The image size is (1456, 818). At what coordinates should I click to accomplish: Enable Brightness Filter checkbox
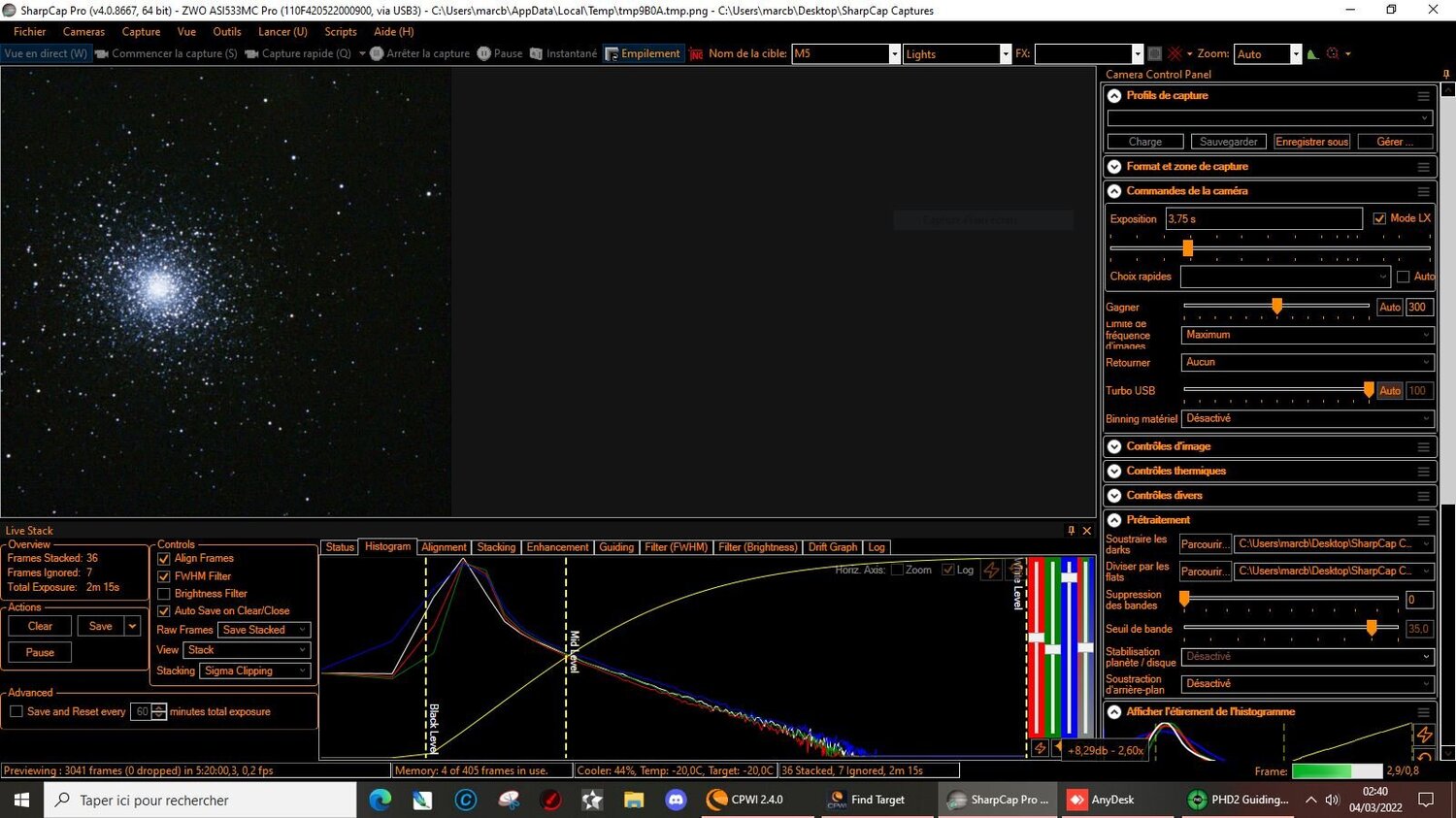tap(164, 594)
